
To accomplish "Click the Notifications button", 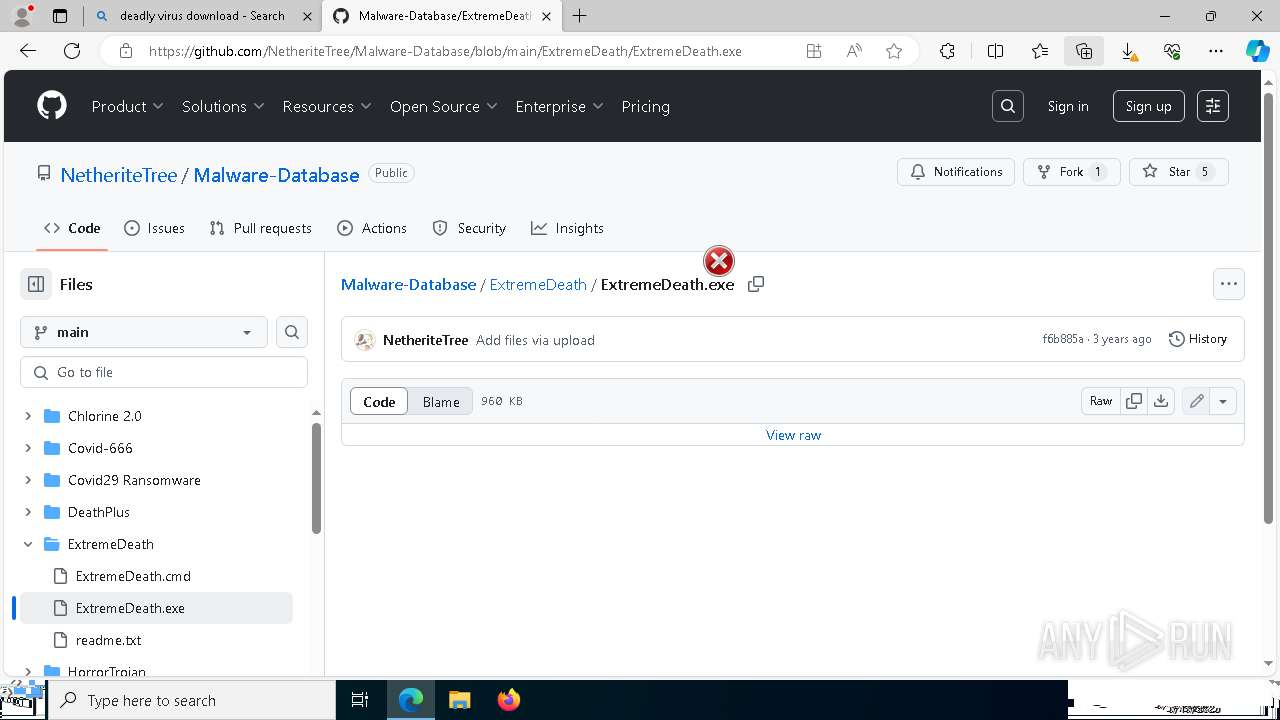I will [x=956, y=172].
